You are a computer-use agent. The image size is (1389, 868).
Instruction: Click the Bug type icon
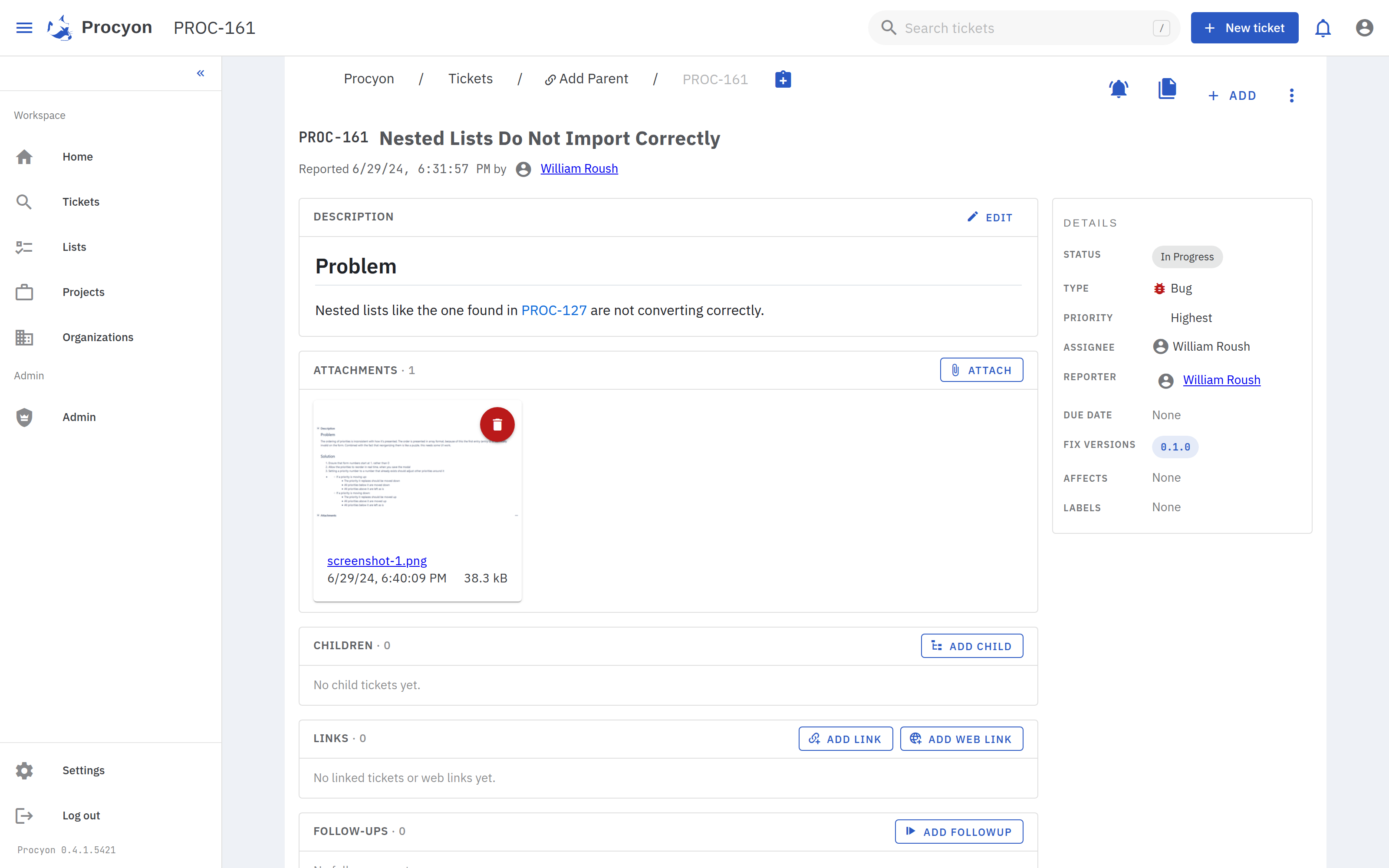1159,288
